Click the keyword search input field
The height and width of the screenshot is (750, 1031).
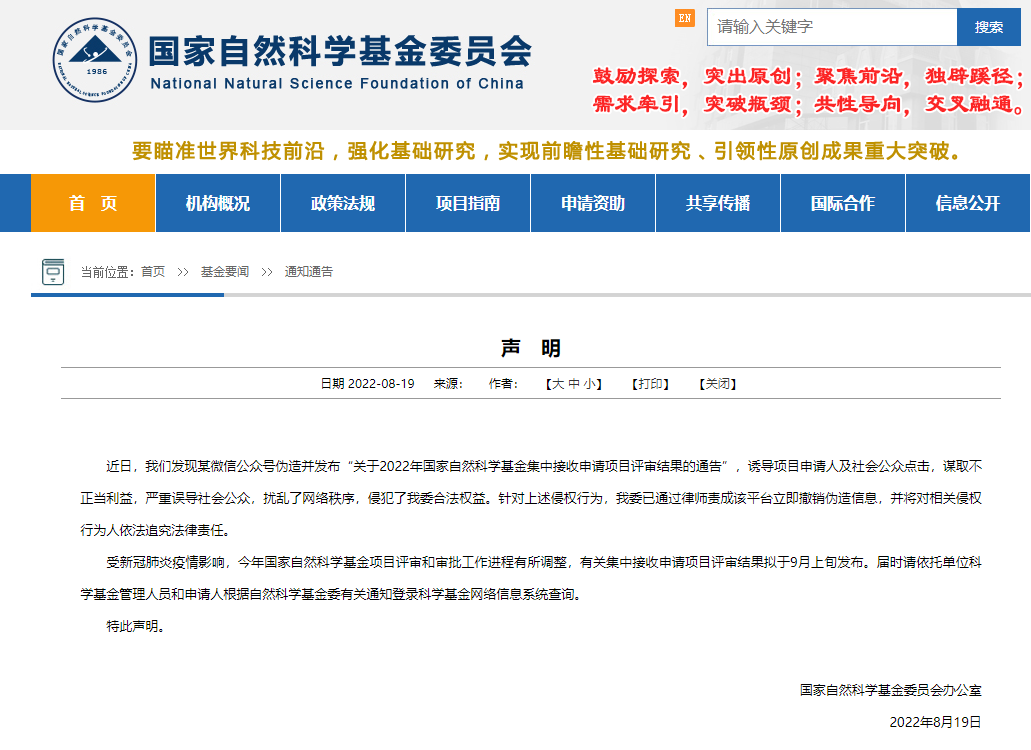831,27
